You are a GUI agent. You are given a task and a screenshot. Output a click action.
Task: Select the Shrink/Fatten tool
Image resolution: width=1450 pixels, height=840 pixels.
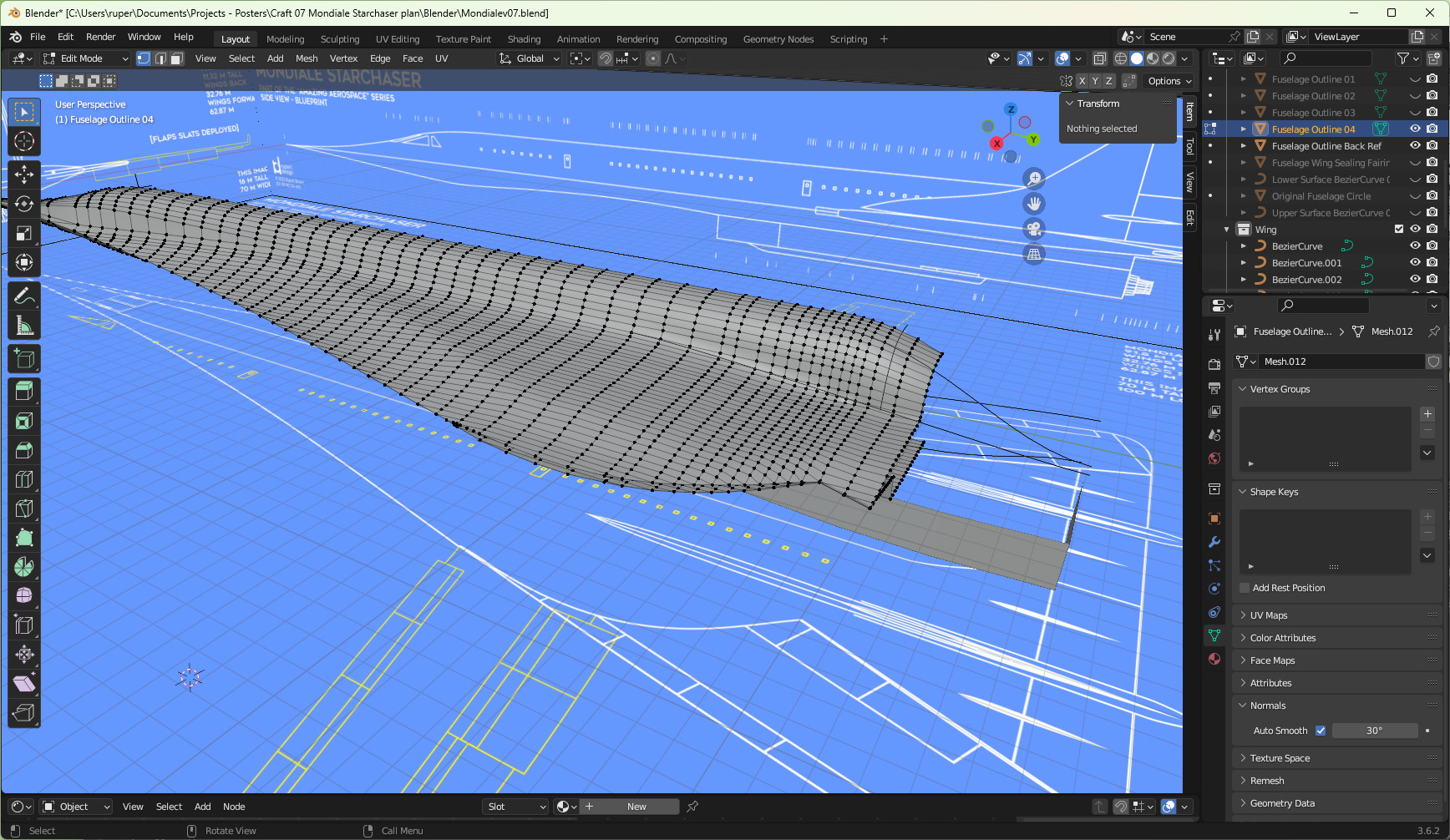pyautogui.click(x=24, y=654)
